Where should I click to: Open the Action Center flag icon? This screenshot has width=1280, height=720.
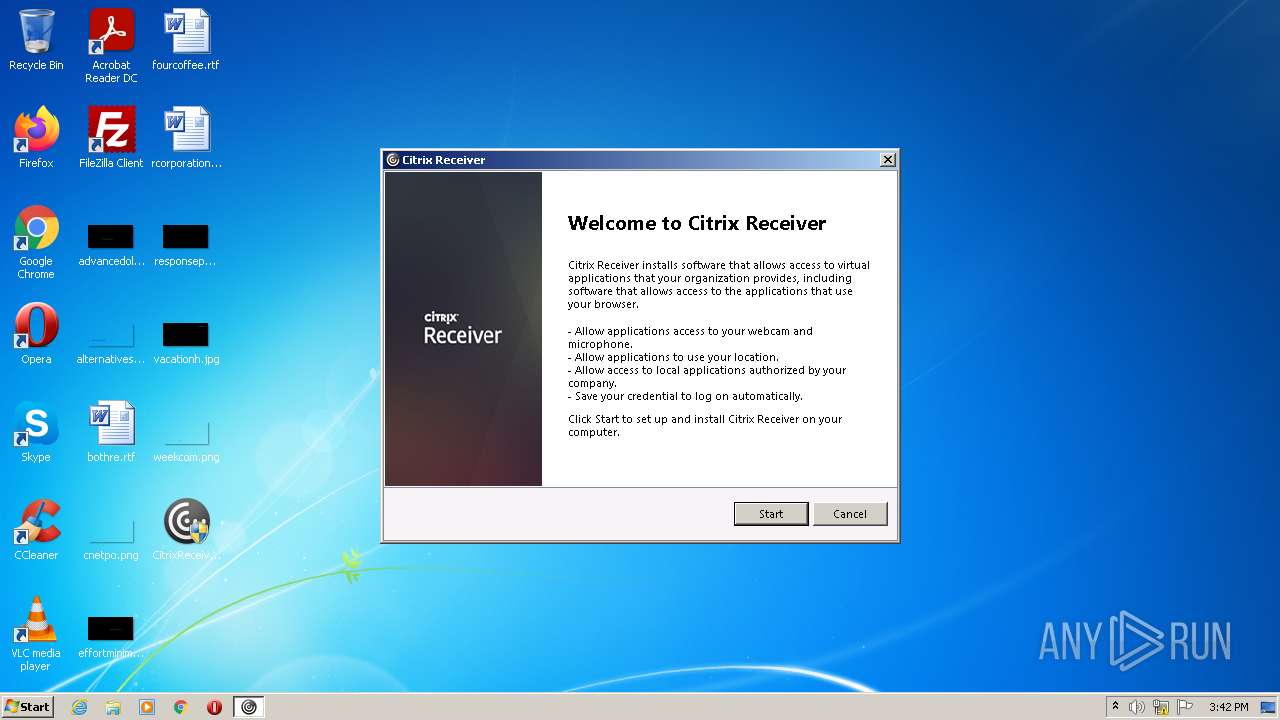pyautogui.click(x=1185, y=707)
